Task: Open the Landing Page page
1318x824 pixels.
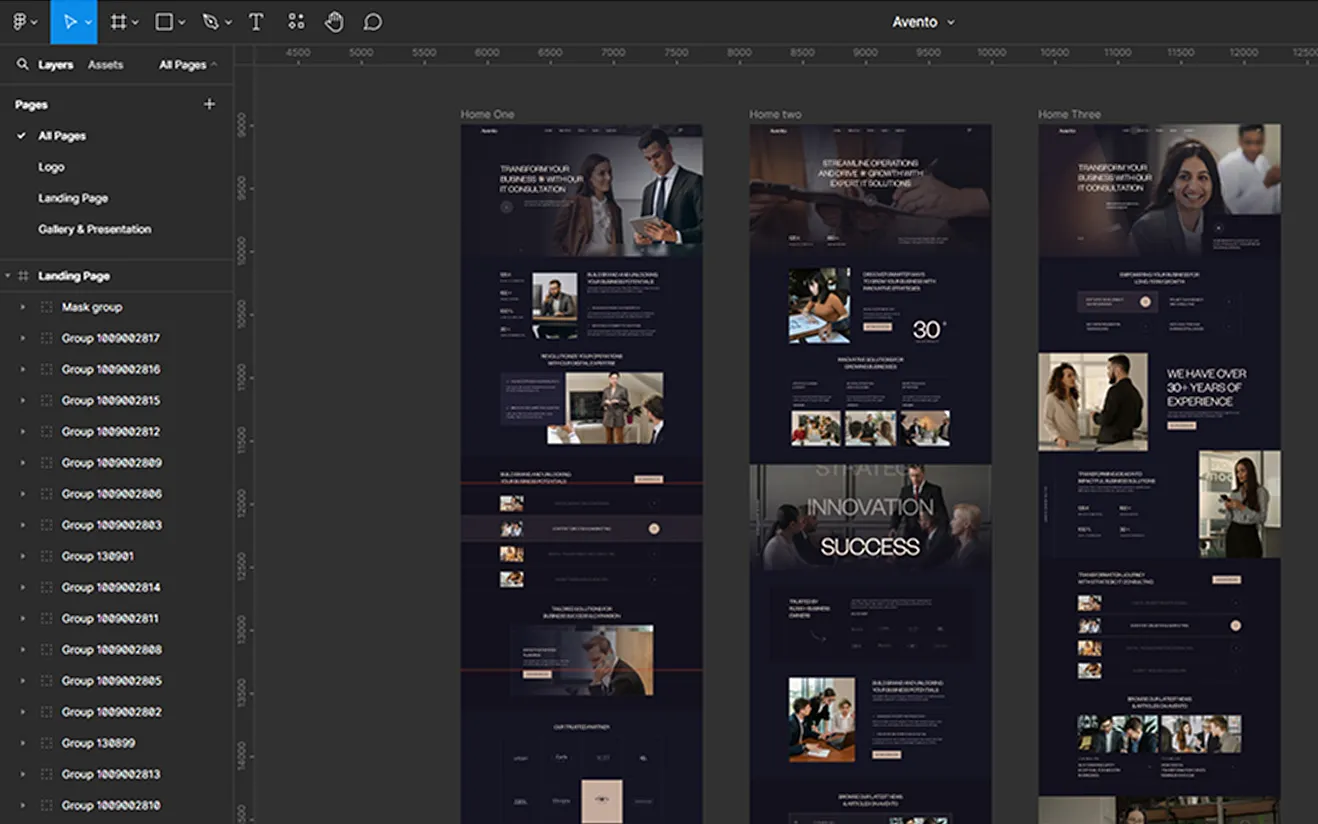Action: coord(73,198)
